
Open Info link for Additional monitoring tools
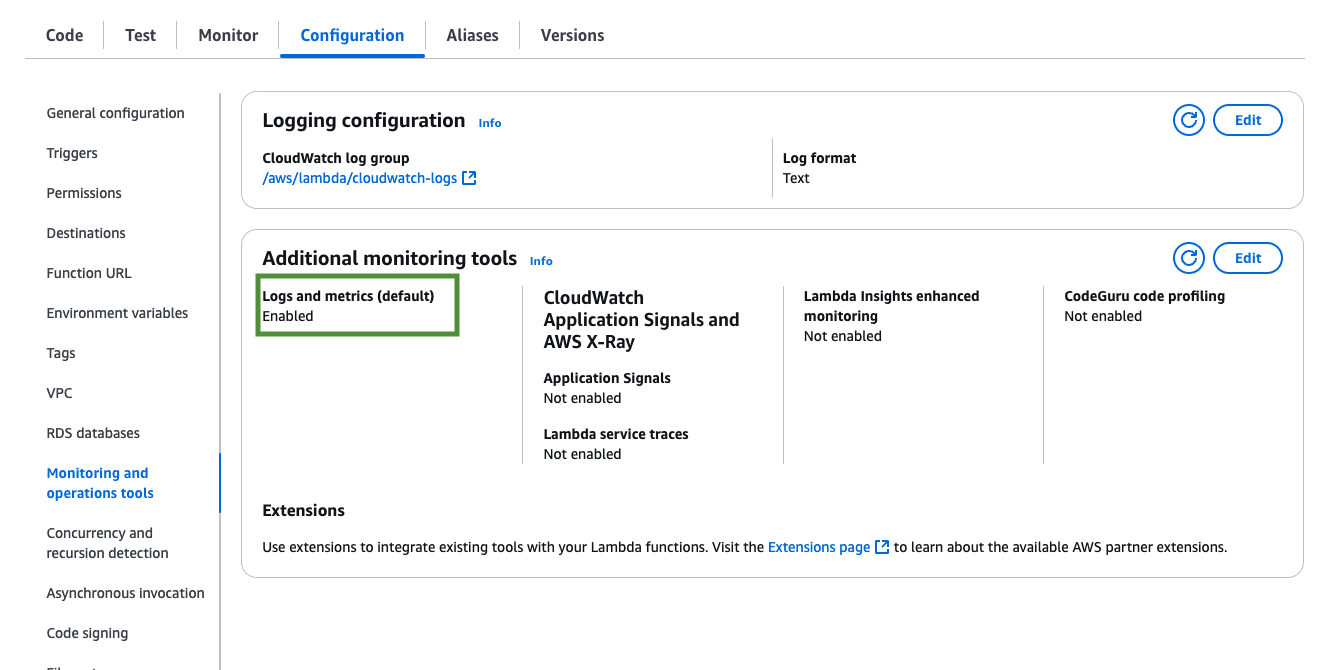(x=541, y=261)
